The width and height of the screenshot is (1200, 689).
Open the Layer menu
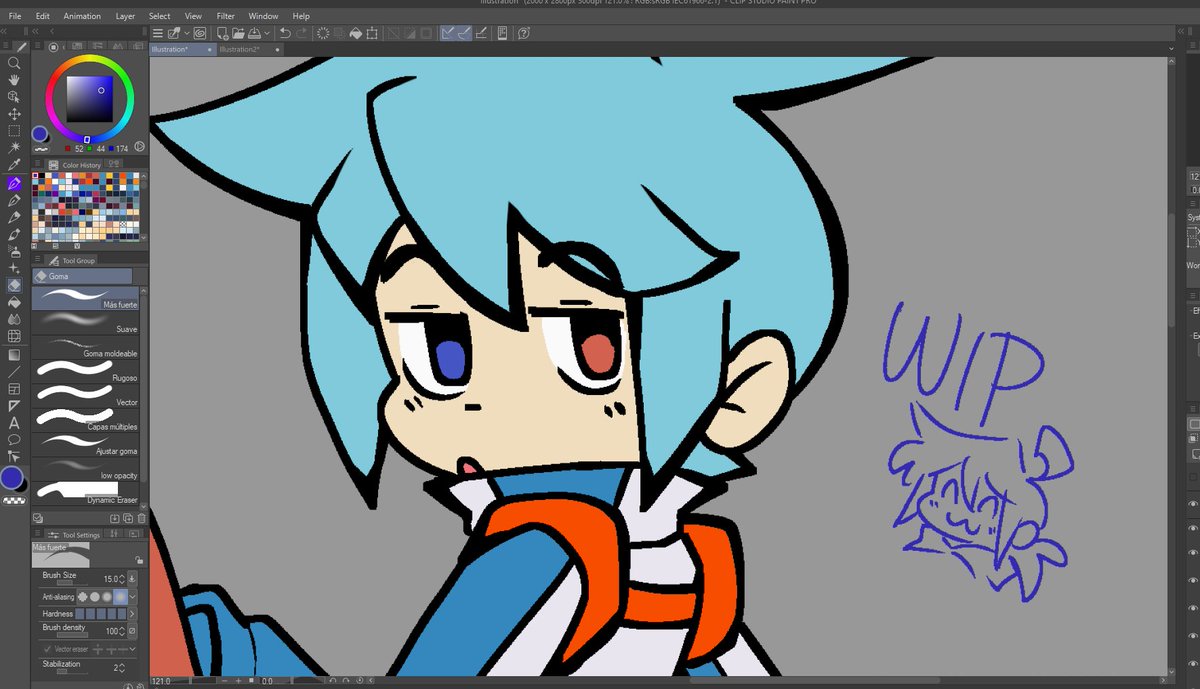pos(125,16)
